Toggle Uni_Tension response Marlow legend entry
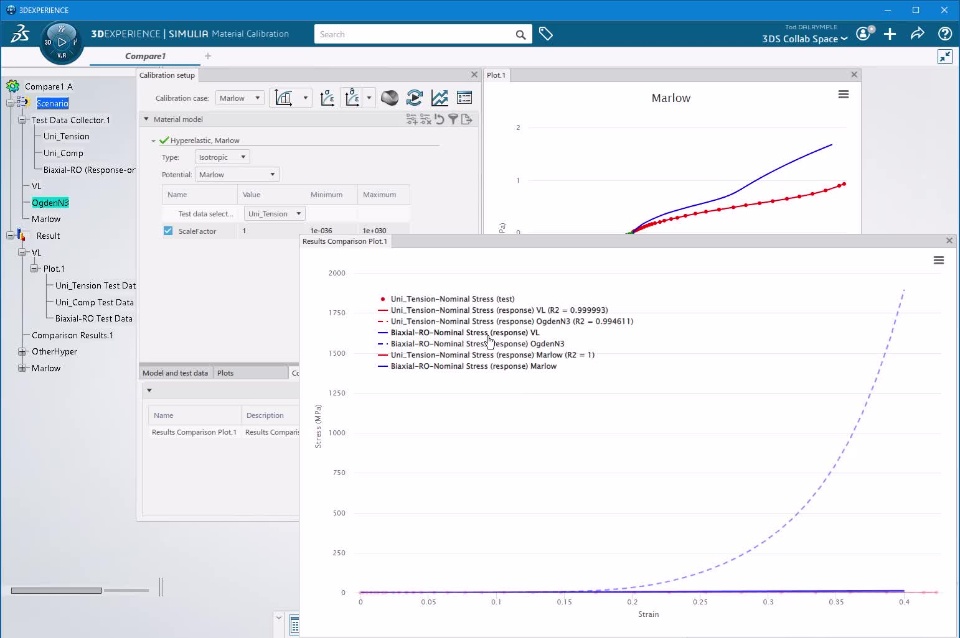This screenshot has height=638, width=960. point(486,355)
